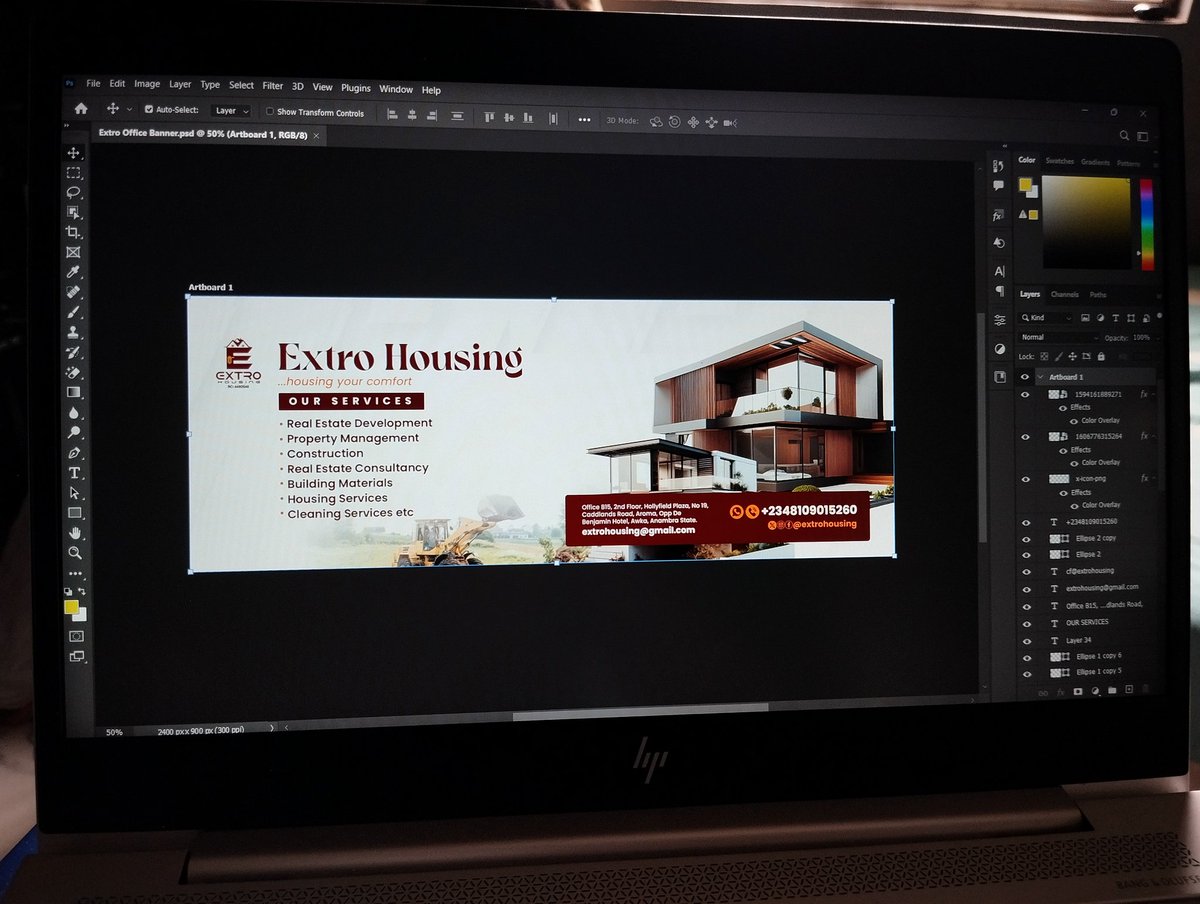Open the Move tool preset picker arrow
This screenshot has width=1200, height=904.
(x=129, y=110)
